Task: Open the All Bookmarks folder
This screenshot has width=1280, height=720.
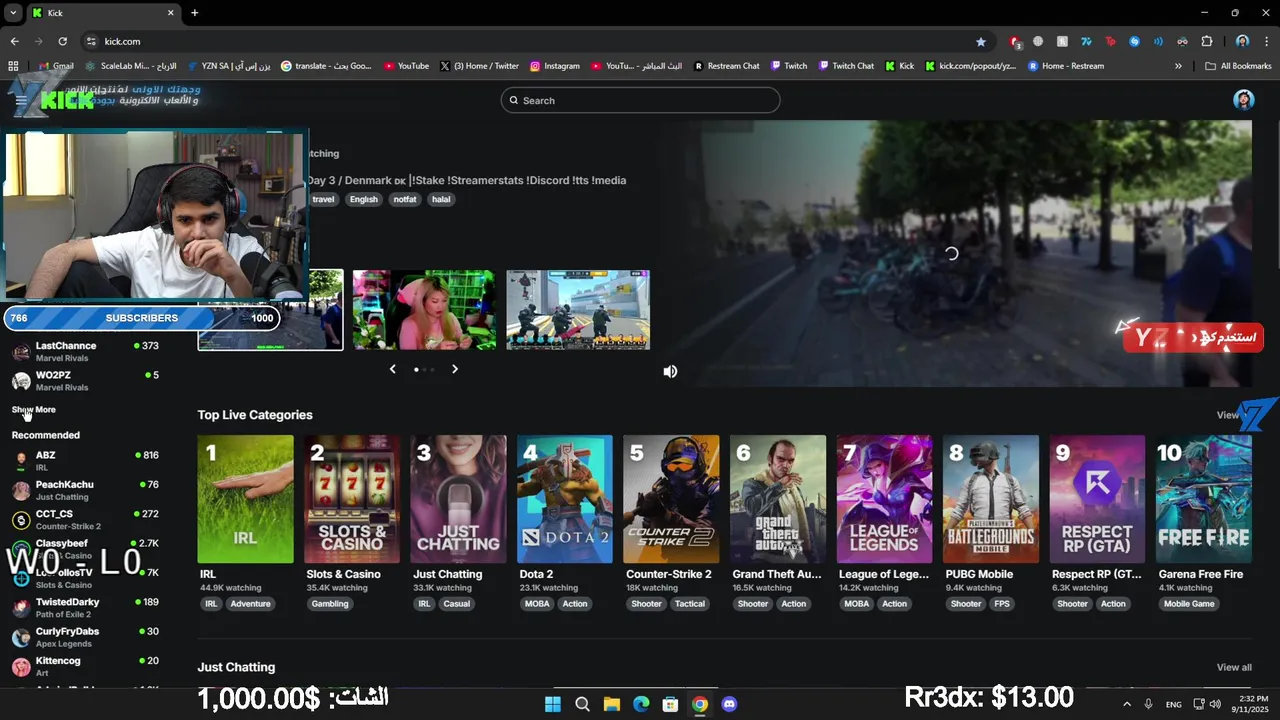Action: click(1238, 66)
